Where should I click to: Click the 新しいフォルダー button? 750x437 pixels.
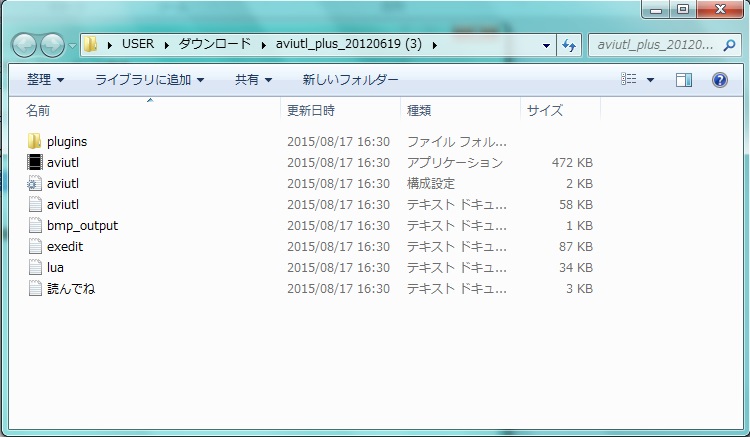[x=350, y=79]
